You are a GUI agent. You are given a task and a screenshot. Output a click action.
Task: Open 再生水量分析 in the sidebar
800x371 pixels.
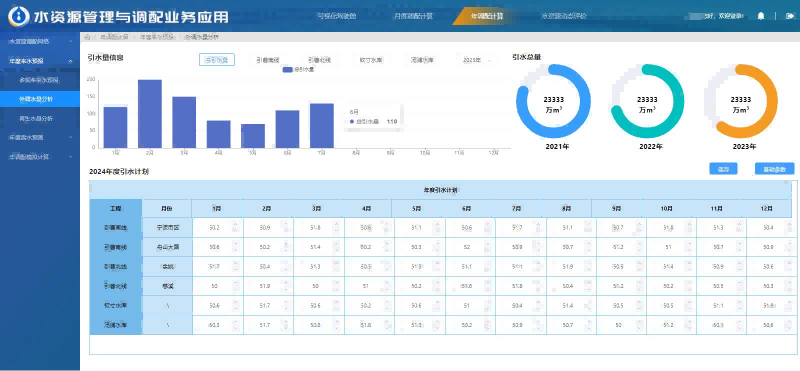pyautogui.click(x=36, y=118)
